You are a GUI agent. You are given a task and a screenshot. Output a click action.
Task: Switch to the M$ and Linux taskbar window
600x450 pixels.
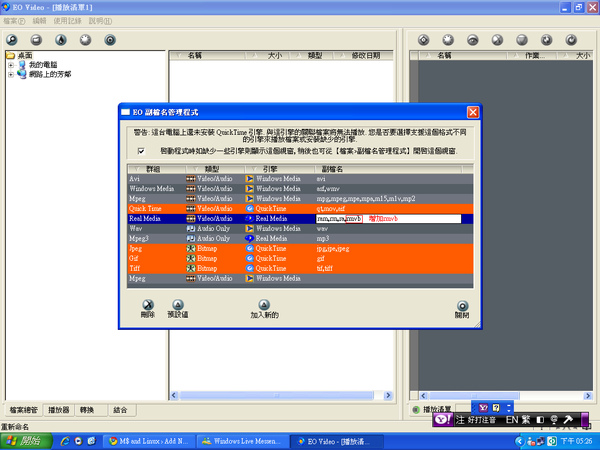pos(149,441)
